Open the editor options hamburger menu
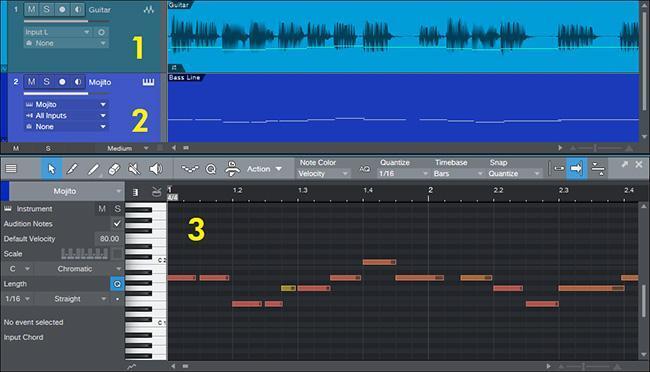 (11, 168)
